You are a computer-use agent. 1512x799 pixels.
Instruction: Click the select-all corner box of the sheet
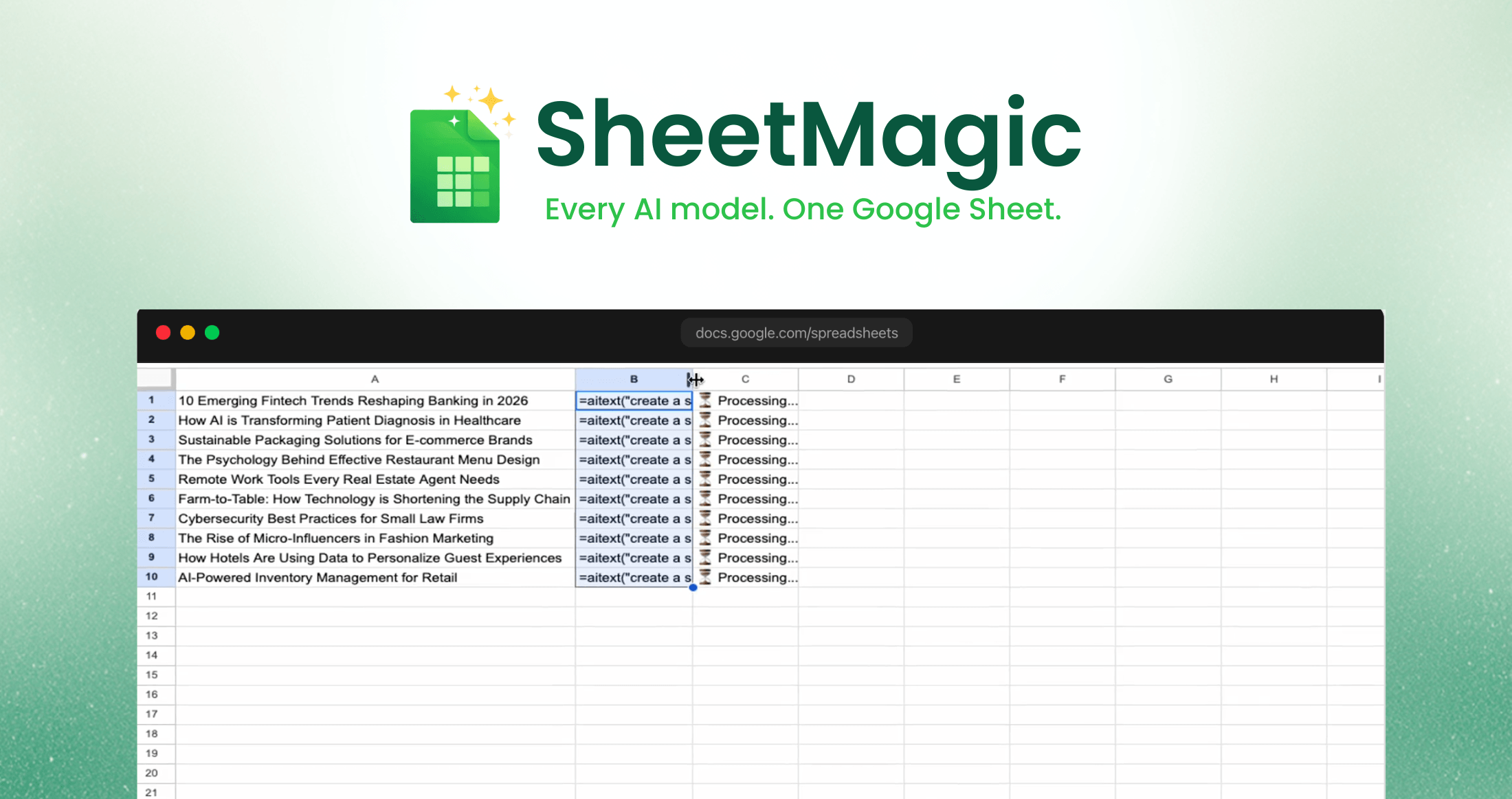tap(155, 379)
